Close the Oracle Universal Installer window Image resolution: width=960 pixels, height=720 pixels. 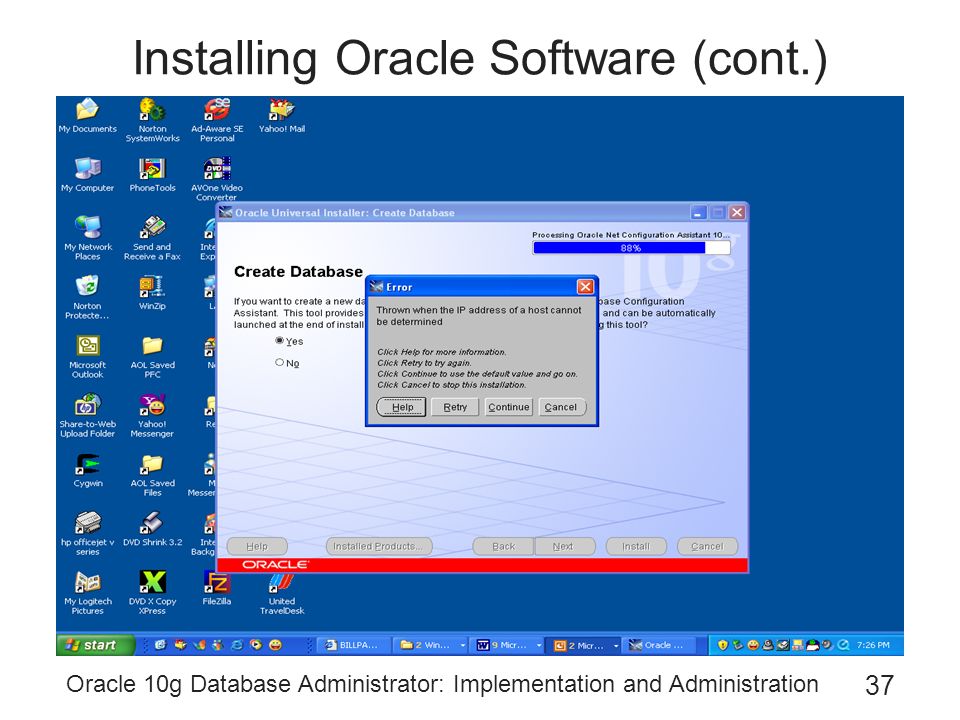[x=737, y=212]
